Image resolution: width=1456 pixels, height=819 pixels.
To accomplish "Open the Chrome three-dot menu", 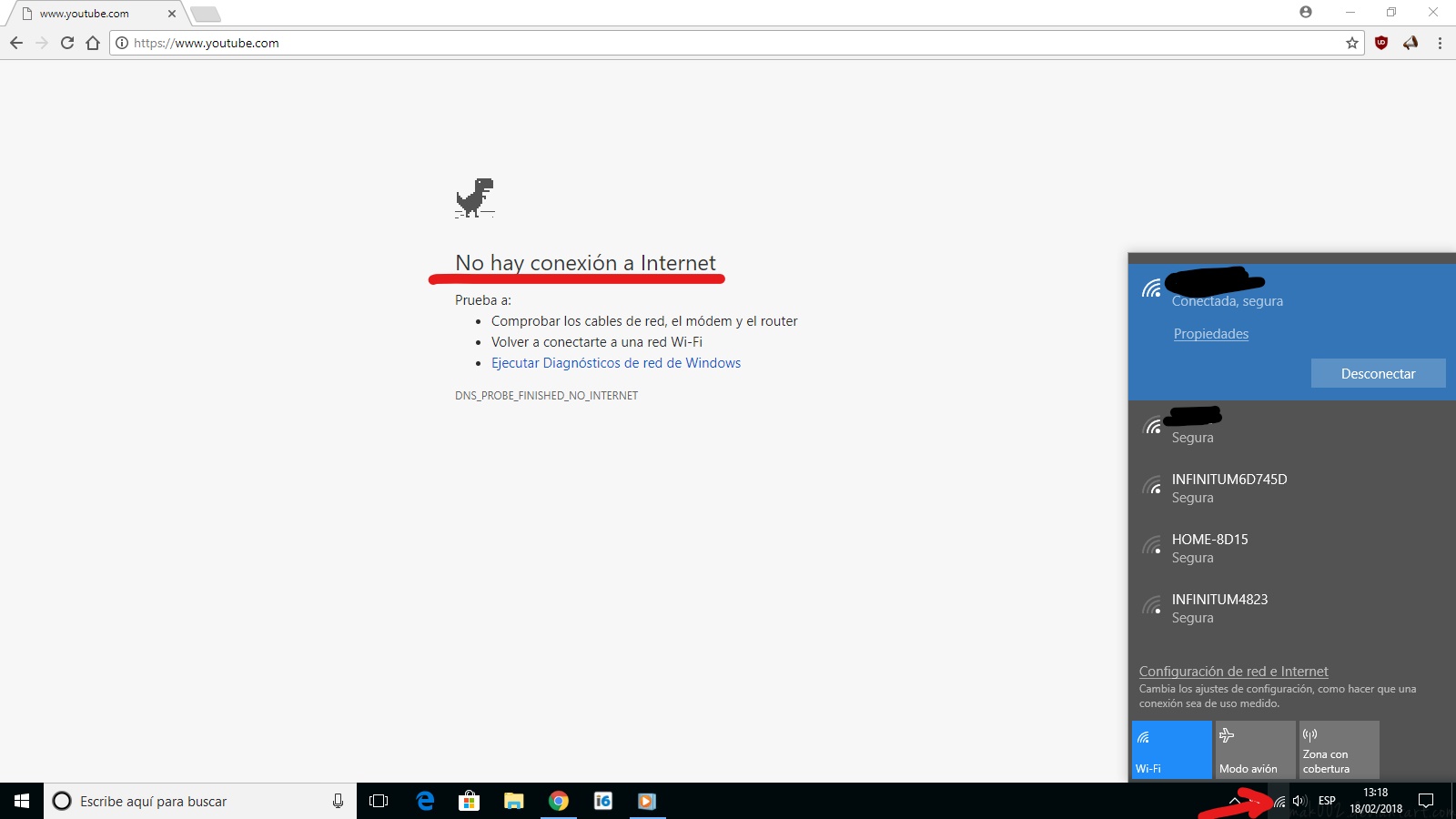I will click(1440, 43).
